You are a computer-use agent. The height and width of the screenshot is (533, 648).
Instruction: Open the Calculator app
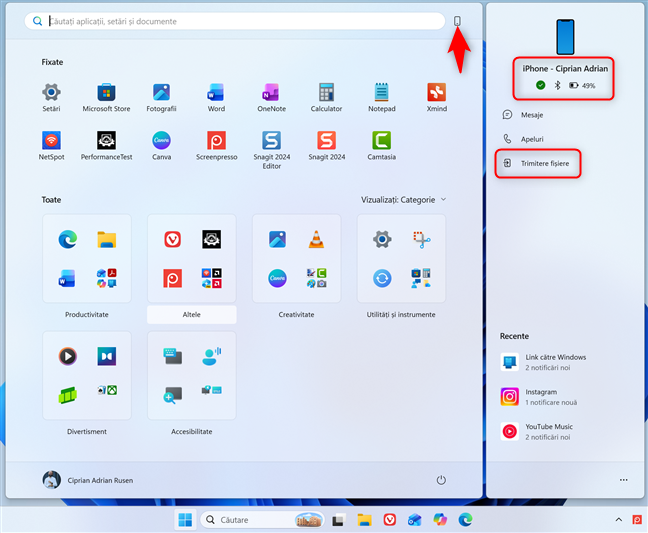coord(326,98)
